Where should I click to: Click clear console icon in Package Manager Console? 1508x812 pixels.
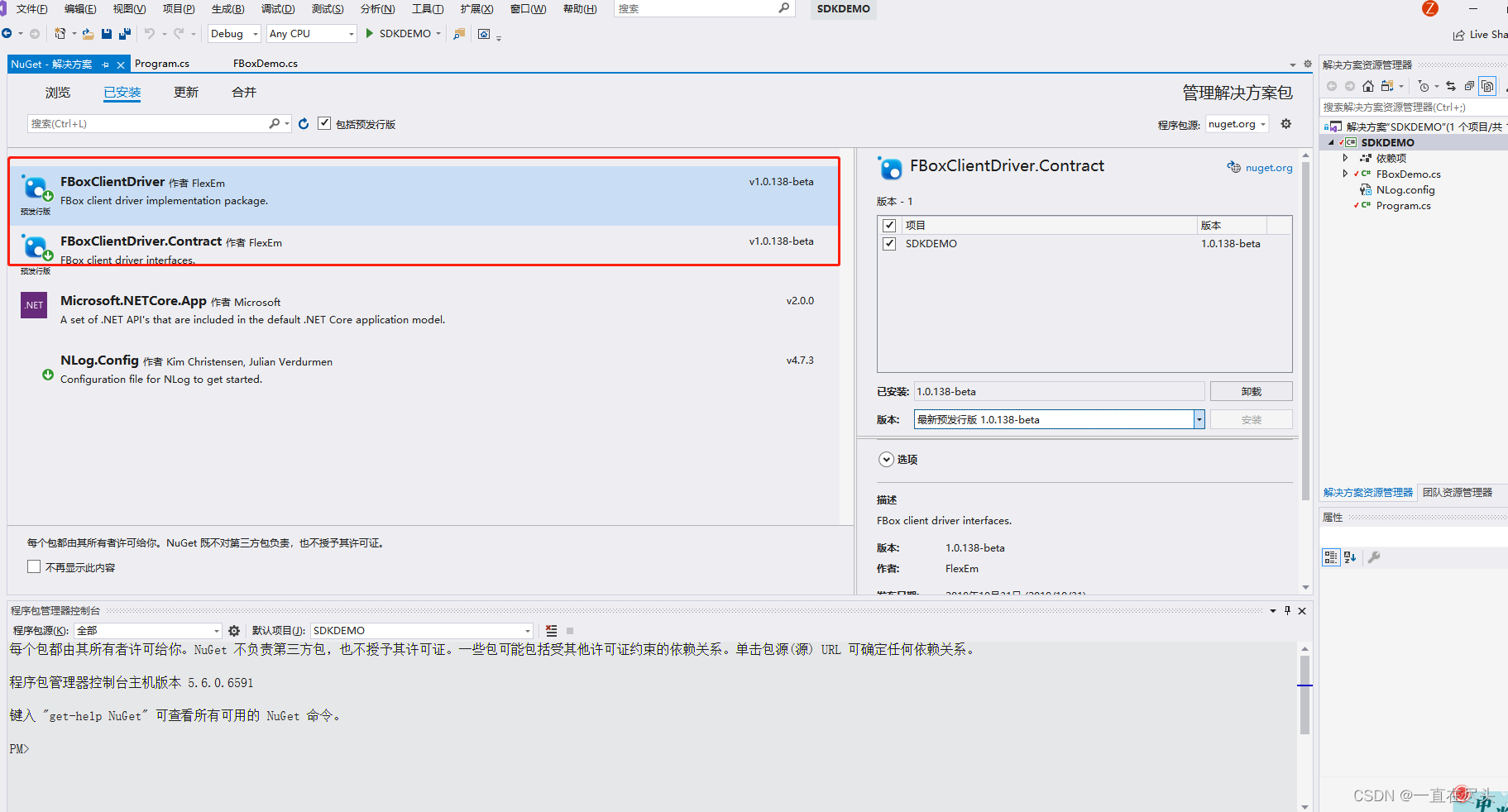pos(551,631)
